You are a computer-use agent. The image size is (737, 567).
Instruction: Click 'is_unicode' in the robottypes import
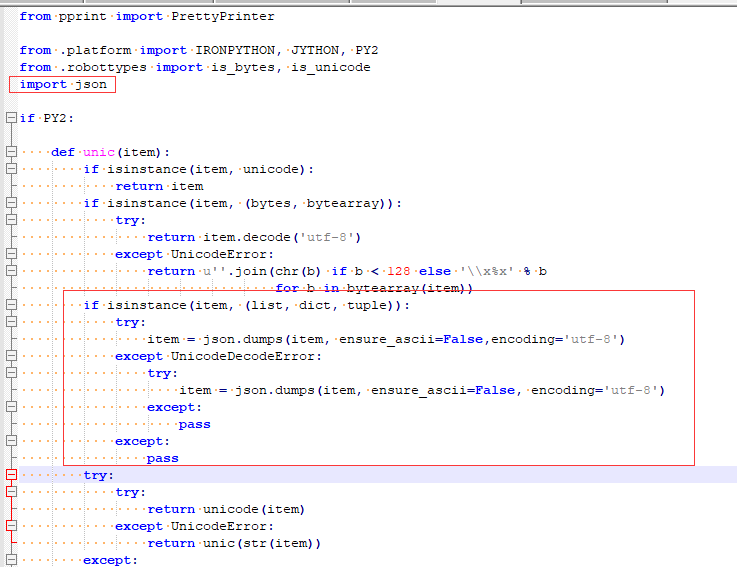(330, 67)
